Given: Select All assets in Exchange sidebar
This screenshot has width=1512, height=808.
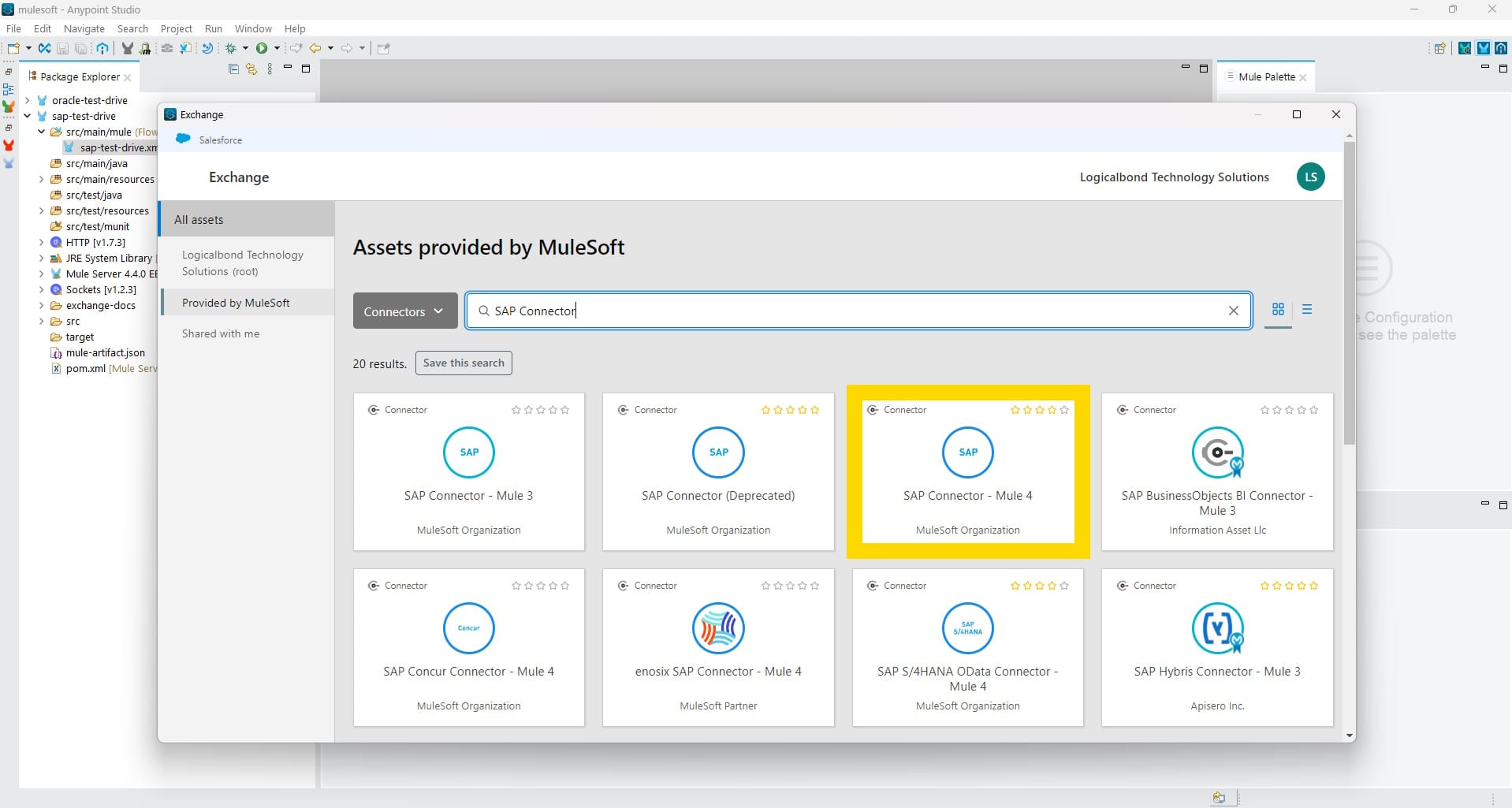Looking at the screenshot, I should (x=199, y=220).
